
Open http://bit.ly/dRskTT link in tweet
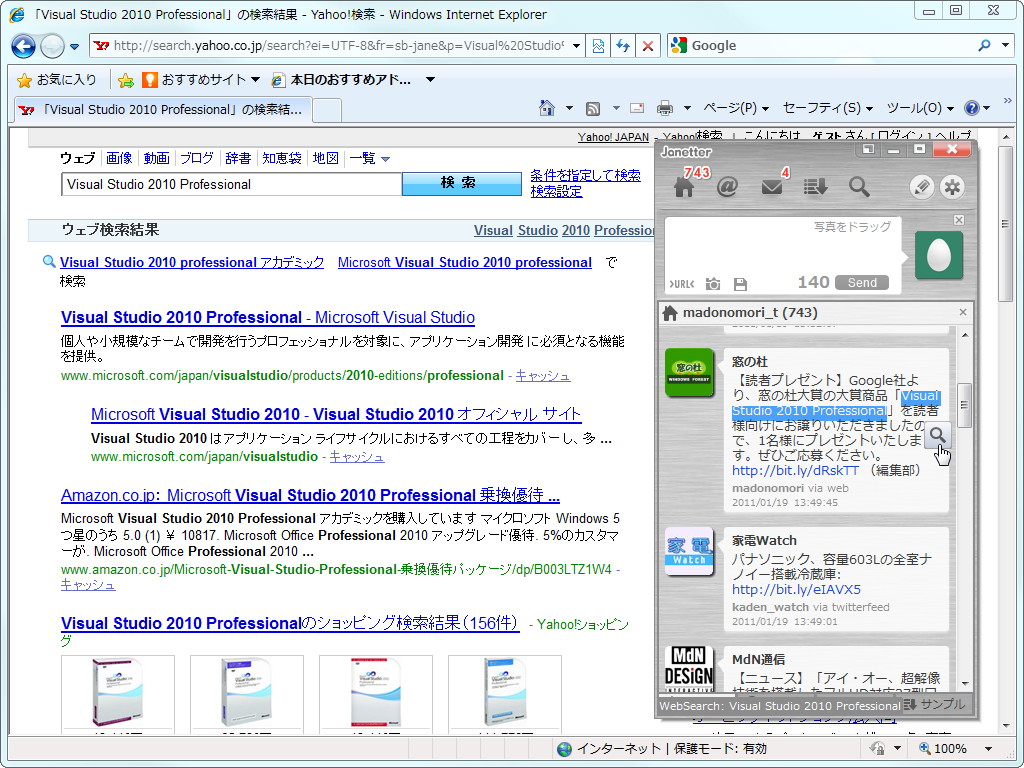click(x=795, y=470)
